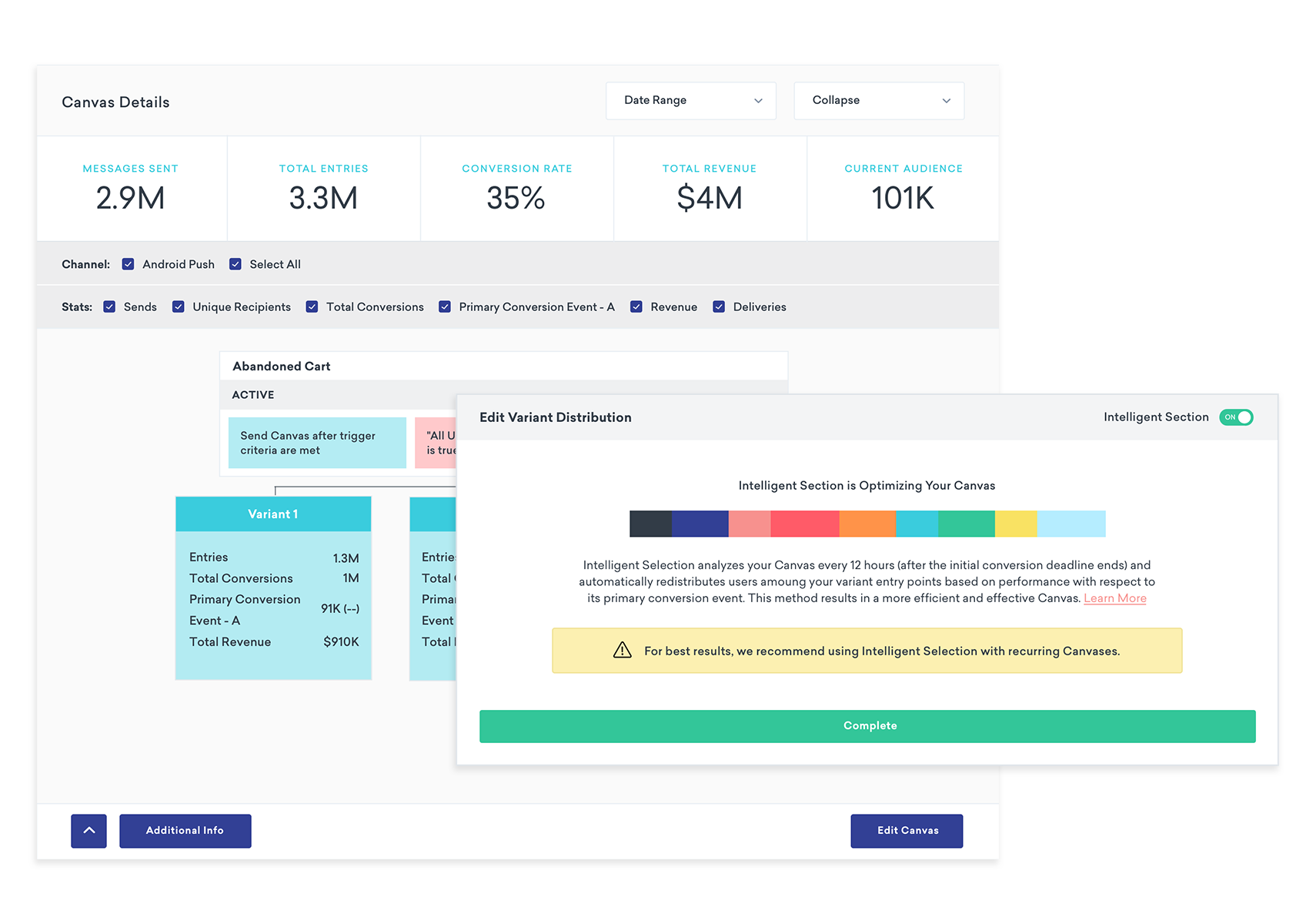Select the yellow segment in distribution bar

[1016, 524]
